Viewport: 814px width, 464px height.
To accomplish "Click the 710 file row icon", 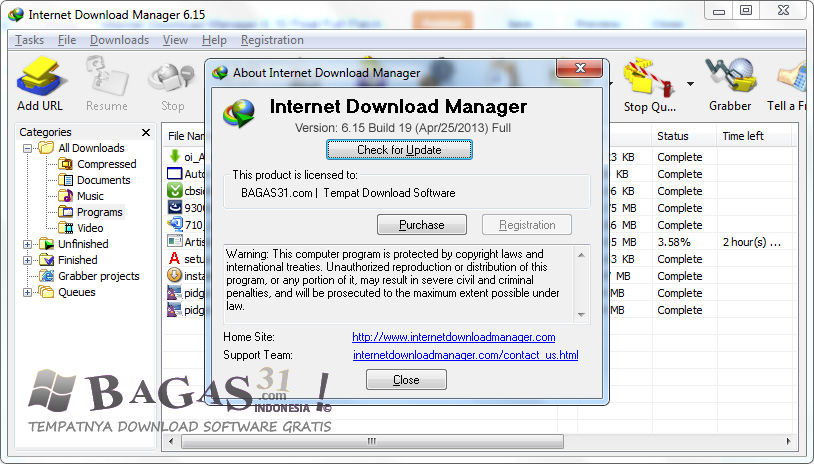I will click(174, 224).
